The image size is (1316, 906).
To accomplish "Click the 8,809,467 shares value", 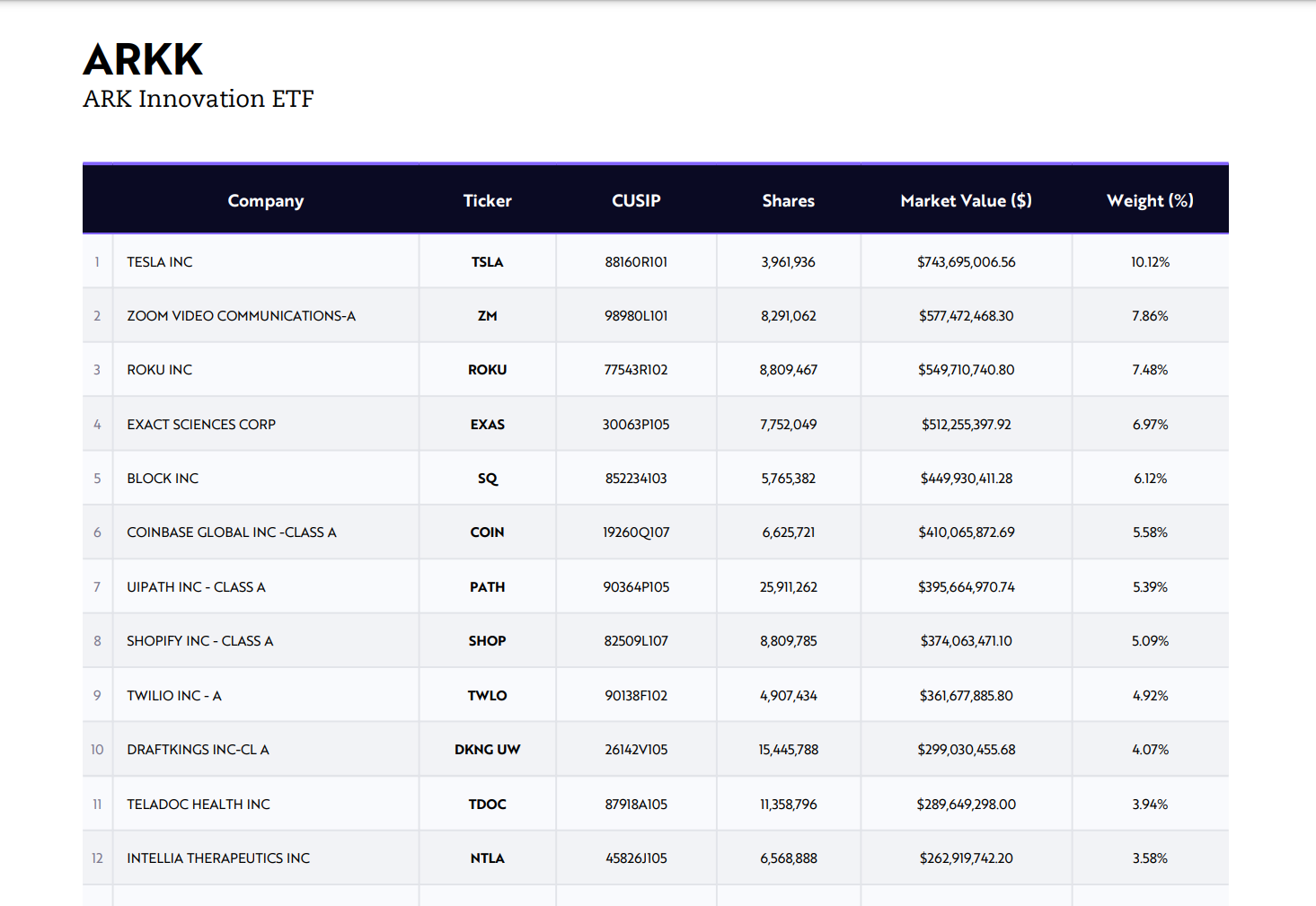I will (789, 370).
